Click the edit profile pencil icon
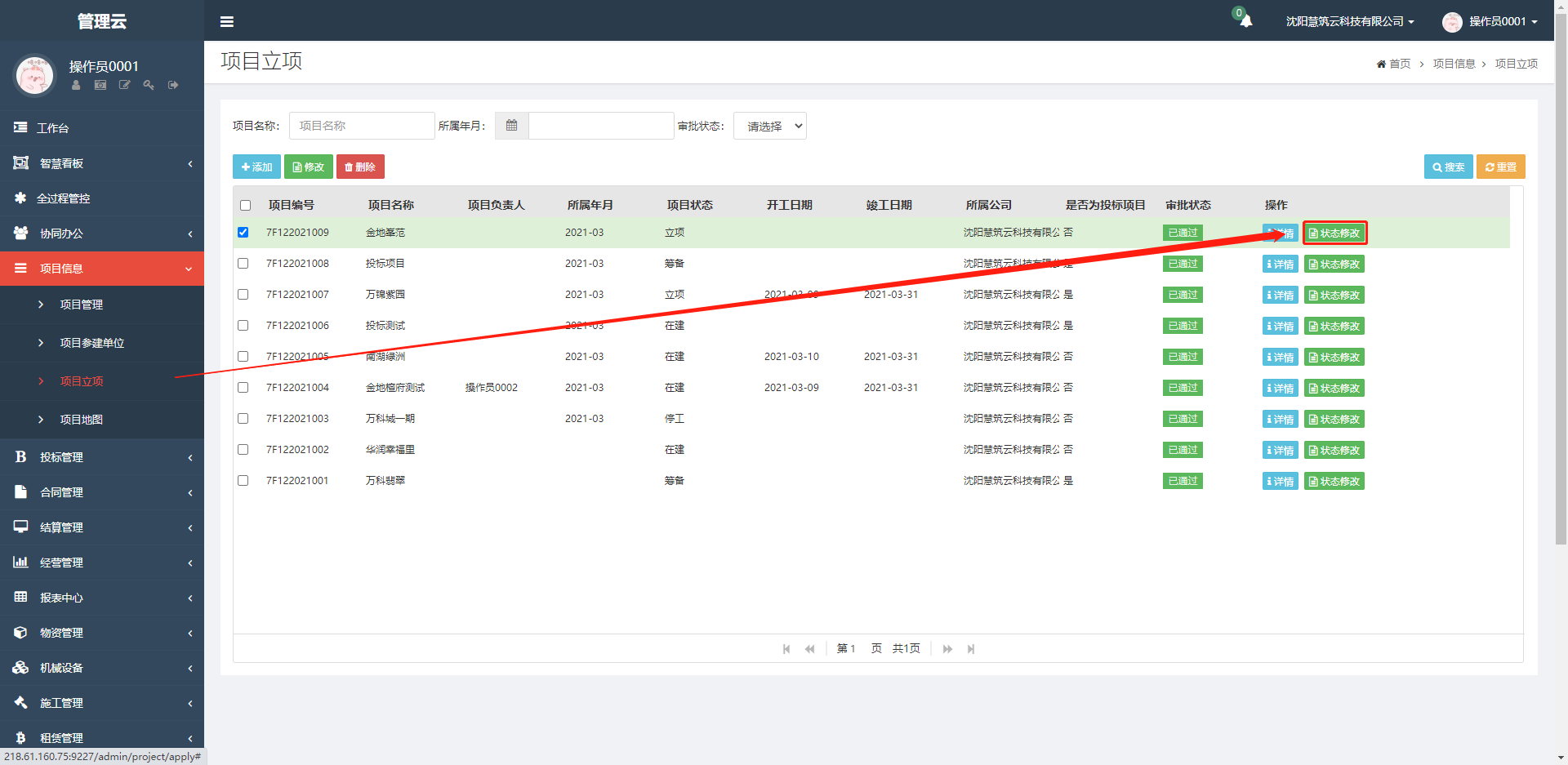This screenshot has height=765, width=1568. pyautogui.click(x=125, y=85)
